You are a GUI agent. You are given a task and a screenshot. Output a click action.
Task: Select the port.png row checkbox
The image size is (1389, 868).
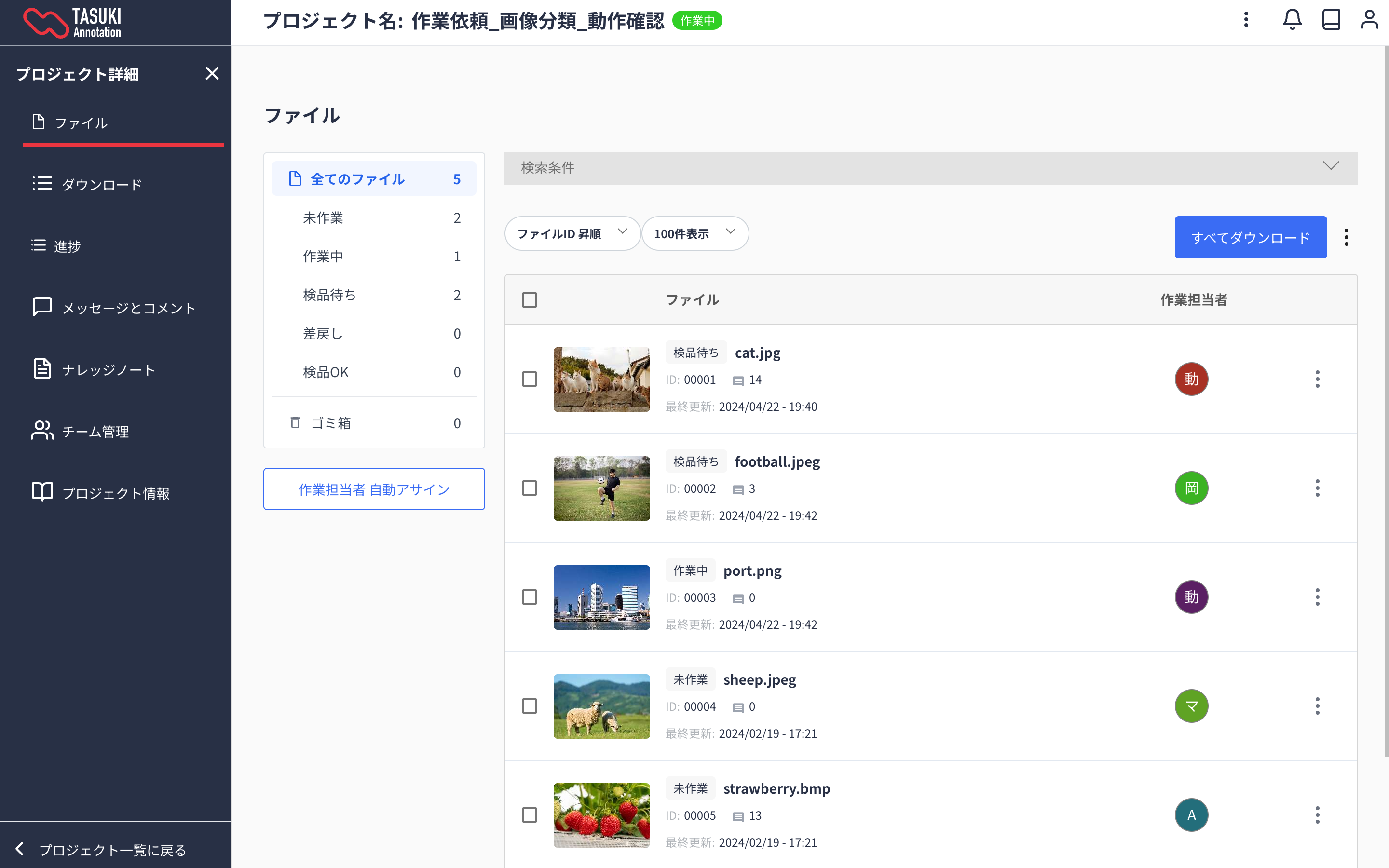click(x=529, y=597)
